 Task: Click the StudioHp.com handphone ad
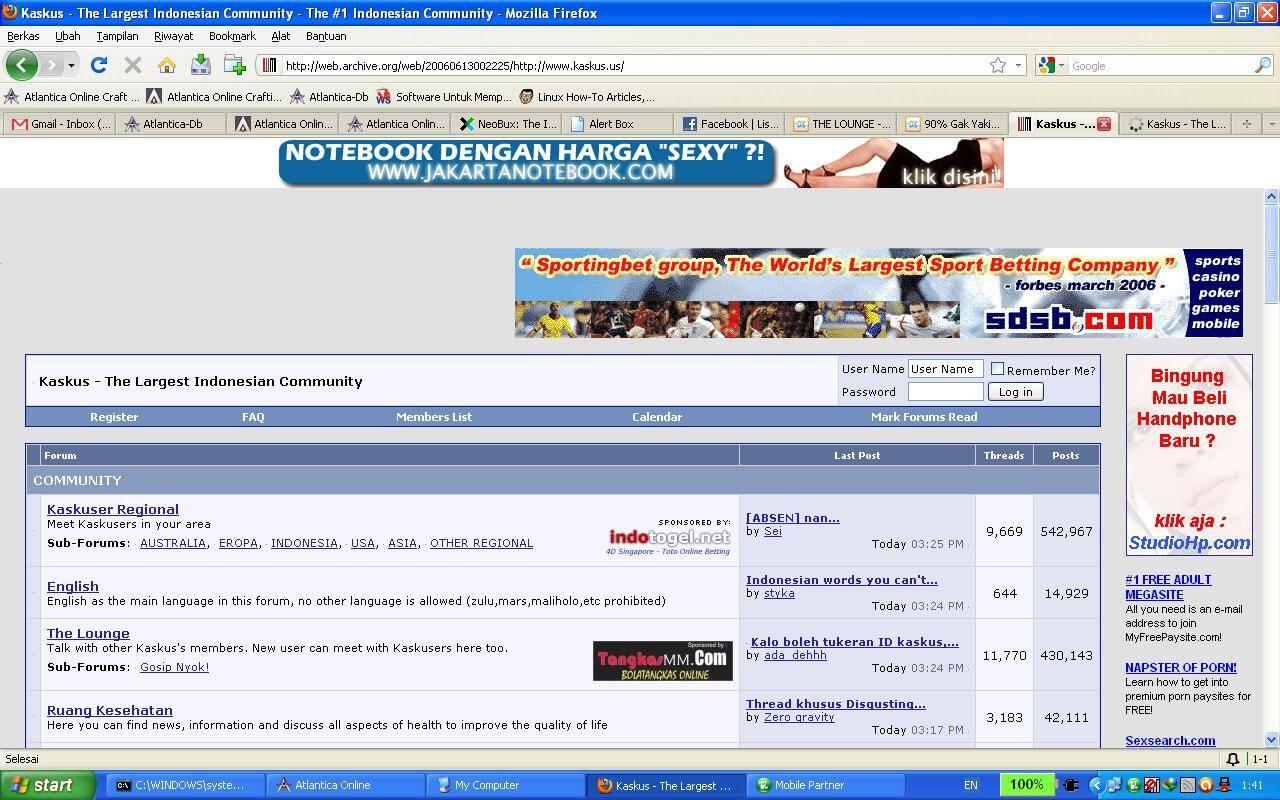click(x=1189, y=455)
